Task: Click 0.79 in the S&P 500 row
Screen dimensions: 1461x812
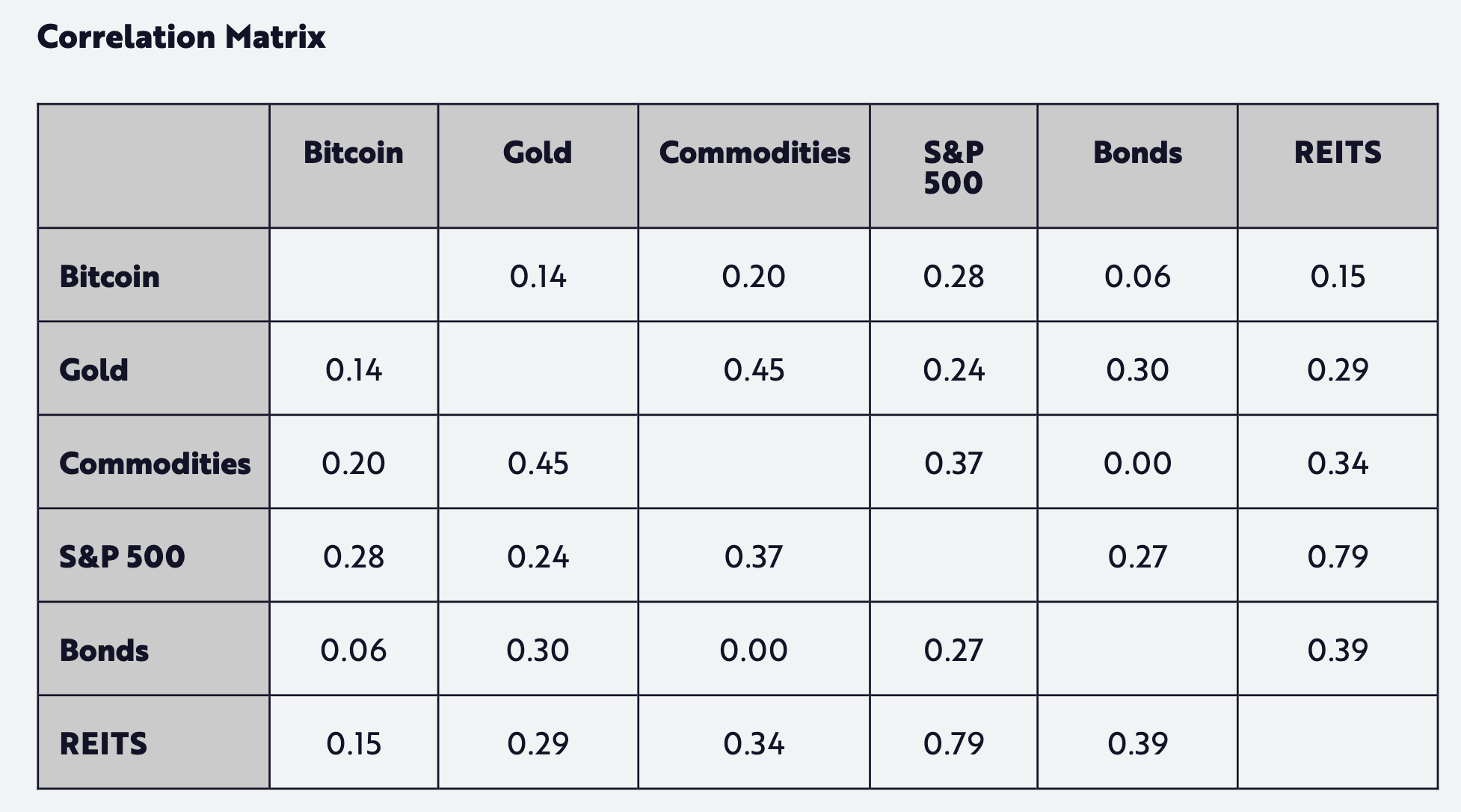Action: pos(1338,556)
